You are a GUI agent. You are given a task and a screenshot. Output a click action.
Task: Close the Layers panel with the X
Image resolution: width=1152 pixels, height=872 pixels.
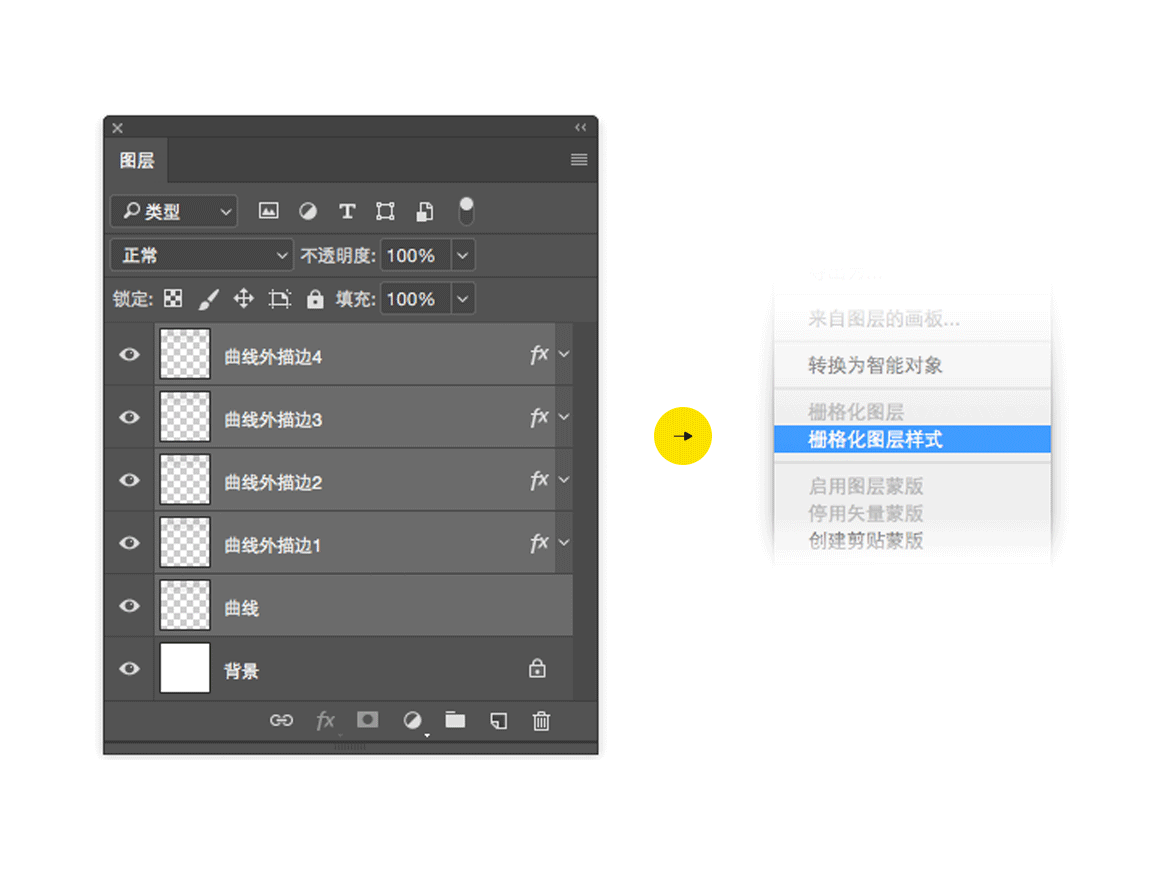pyautogui.click(x=118, y=128)
